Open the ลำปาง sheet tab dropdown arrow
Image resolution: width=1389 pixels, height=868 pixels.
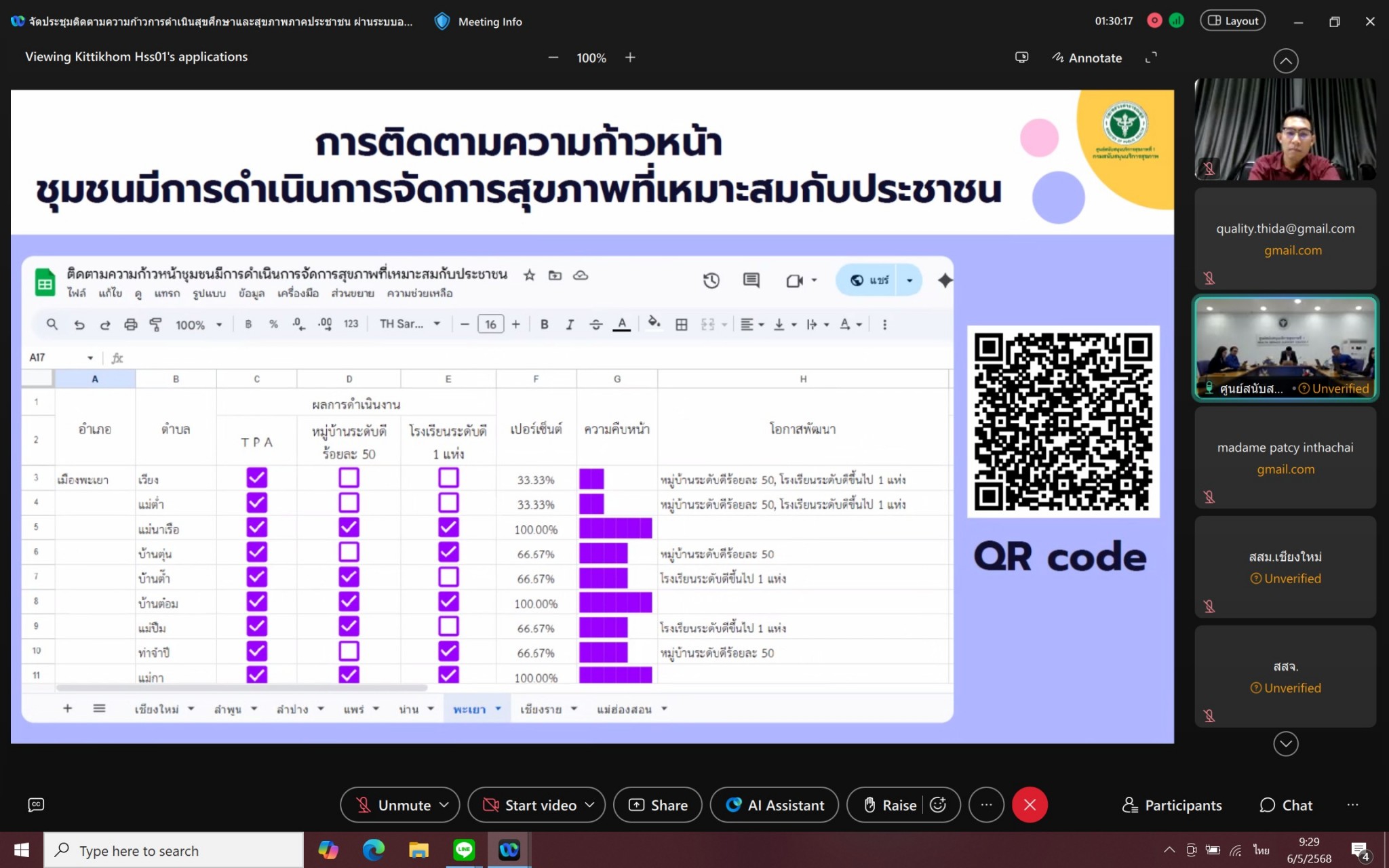click(321, 709)
